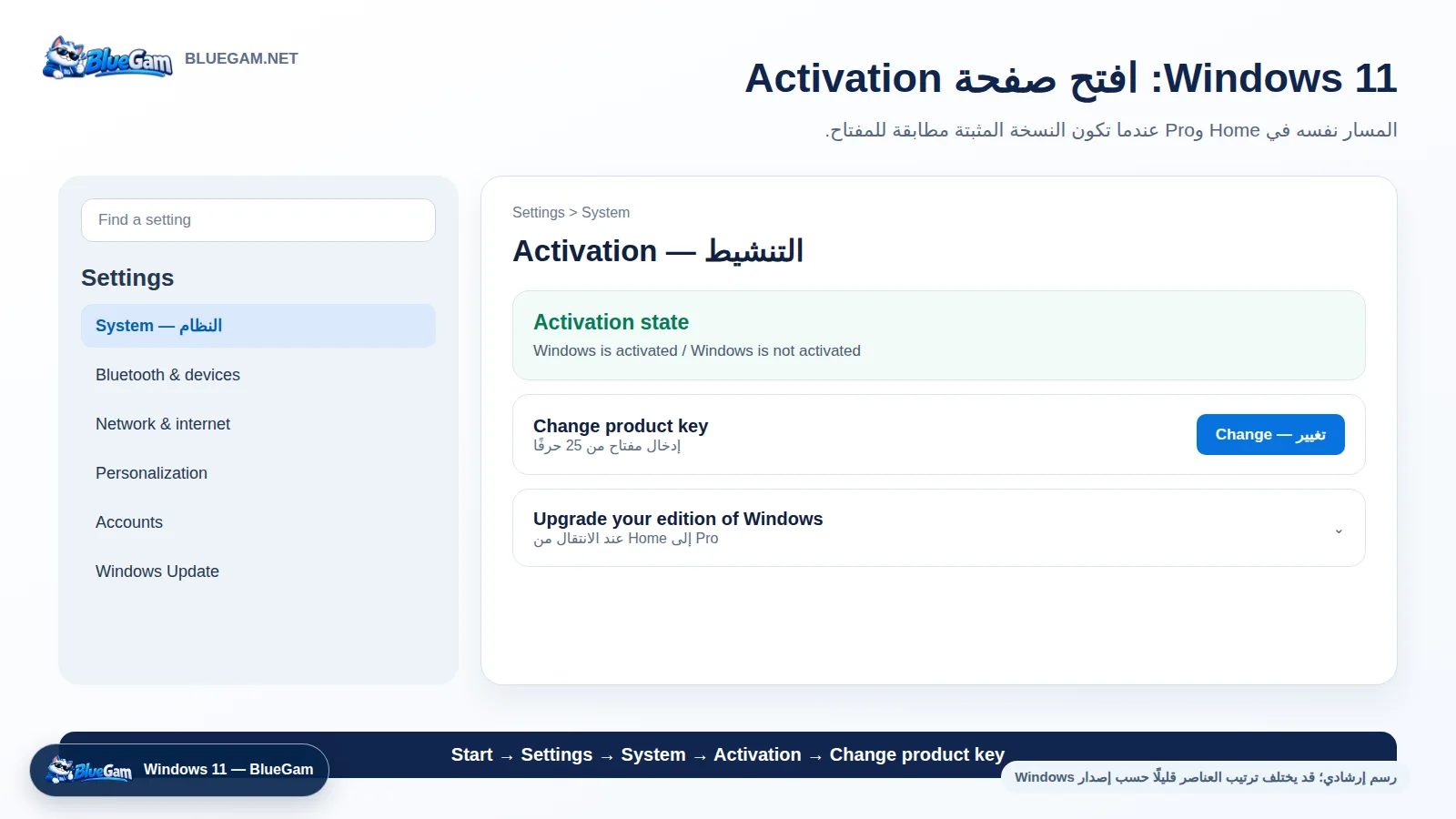Viewport: 1456px width, 819px height.
Task: Click the Activation — التنشيط heading
Action: click(x=658, y=251)
